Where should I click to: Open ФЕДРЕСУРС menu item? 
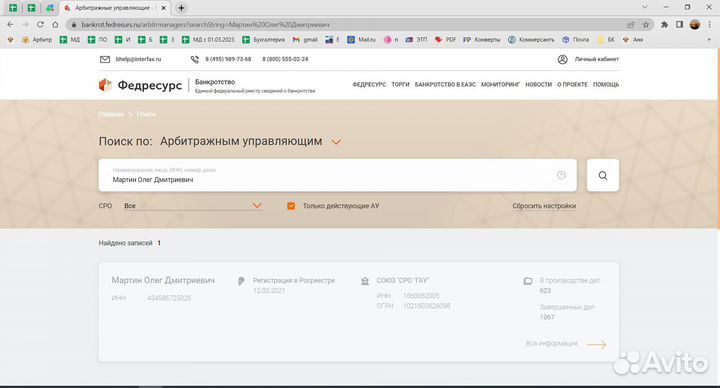[369, 84]
